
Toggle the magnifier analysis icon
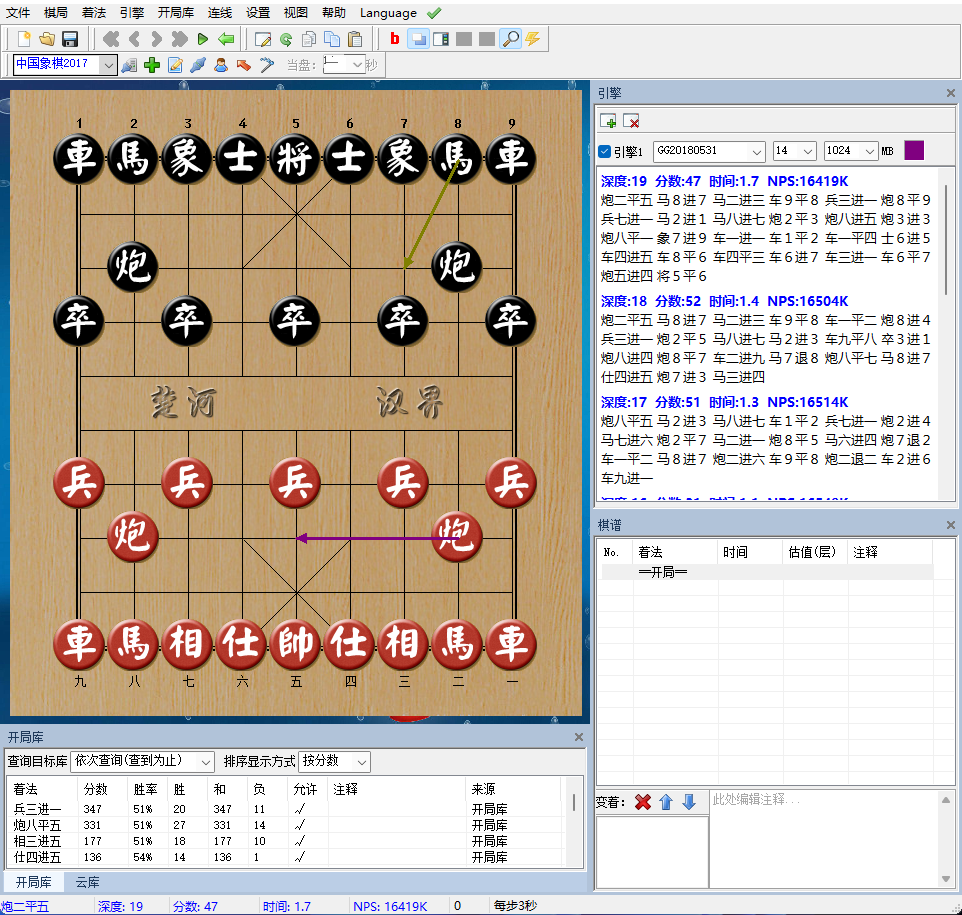(x=510, y=39)
